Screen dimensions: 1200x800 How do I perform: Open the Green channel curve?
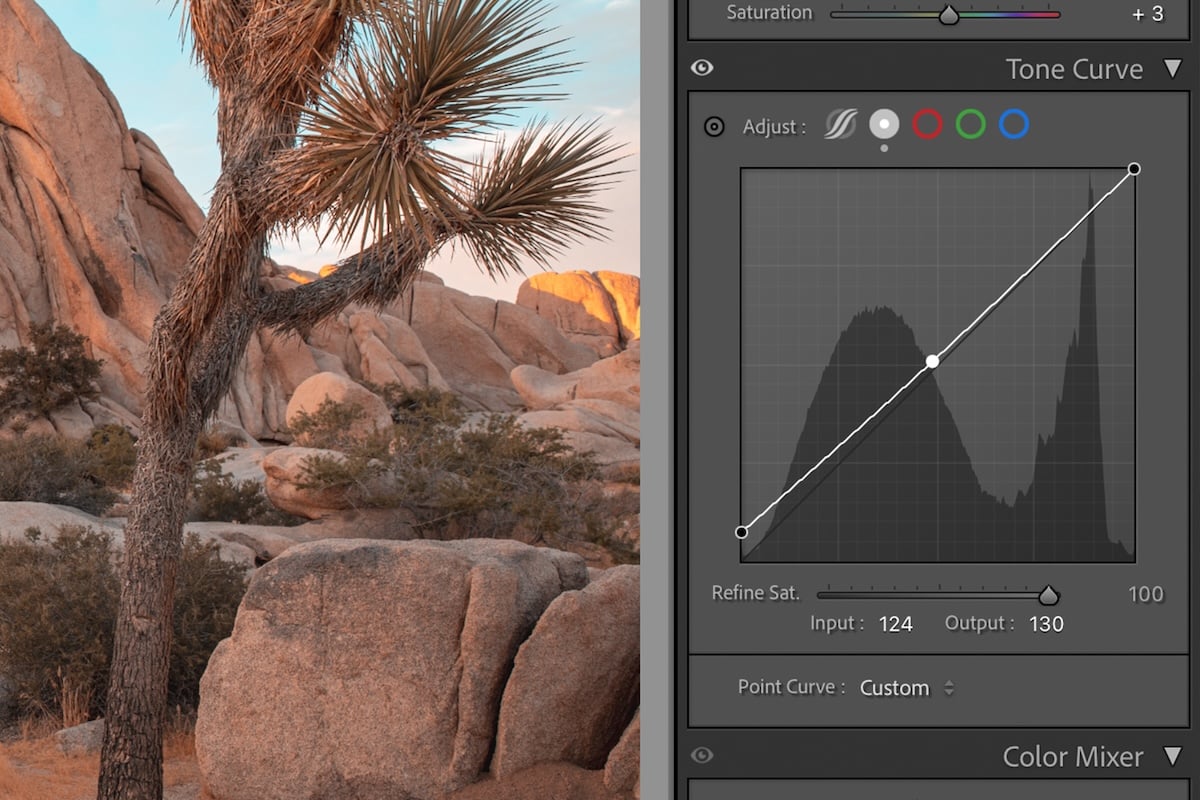tap(971, 124)
